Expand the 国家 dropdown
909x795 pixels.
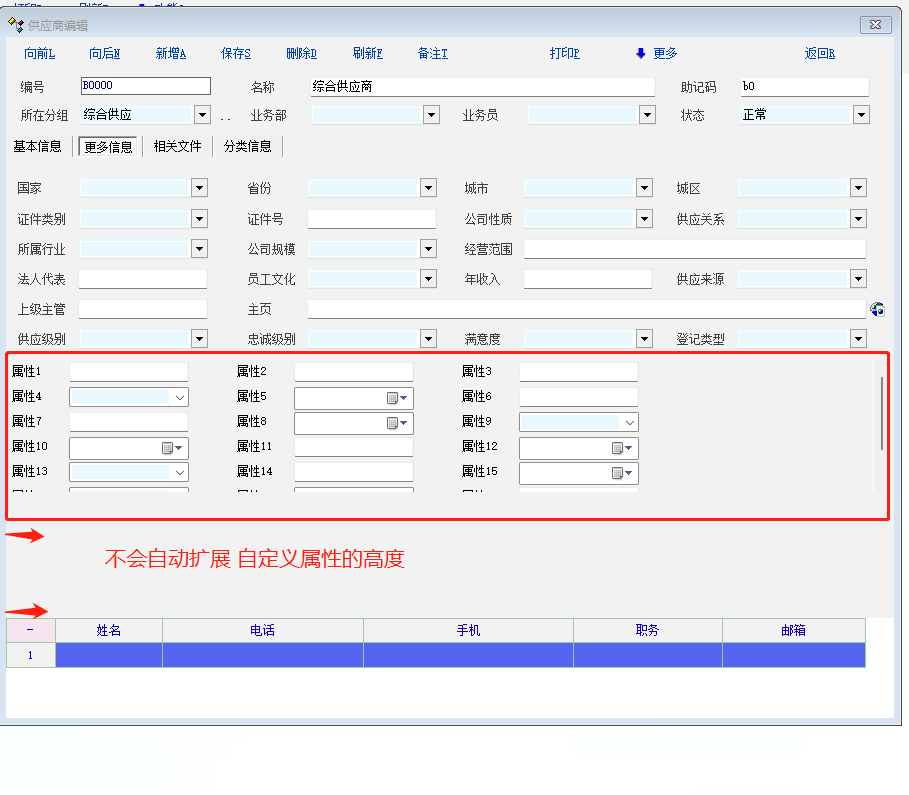click(x=199, y=188)
